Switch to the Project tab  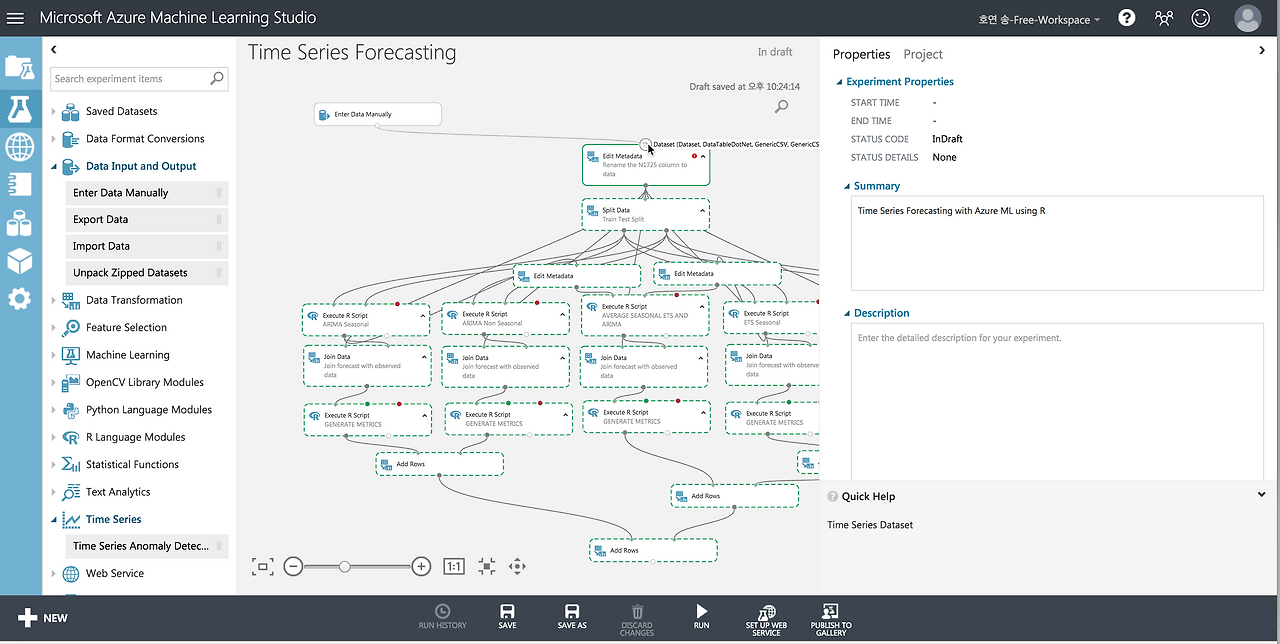point(922,54)
